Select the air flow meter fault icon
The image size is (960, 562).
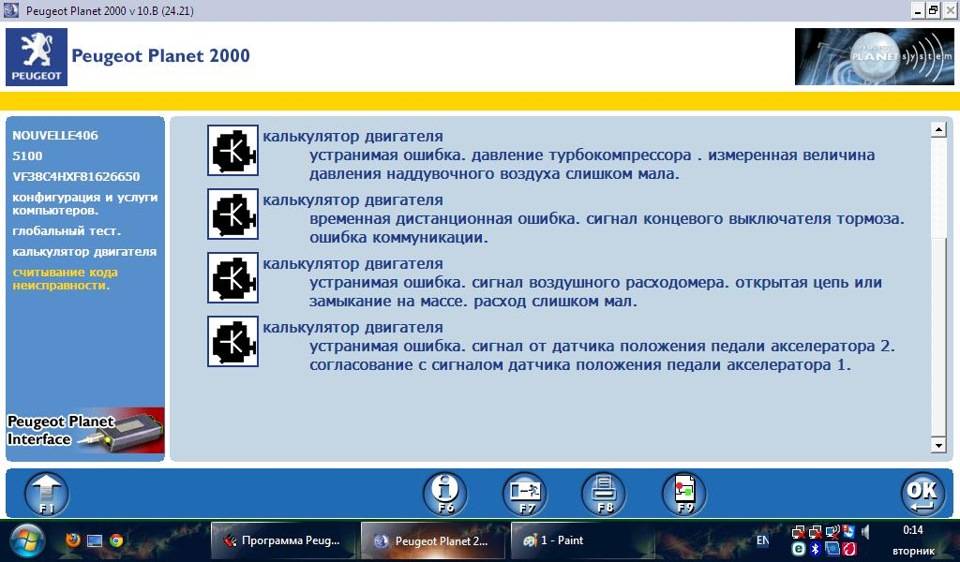233,277
